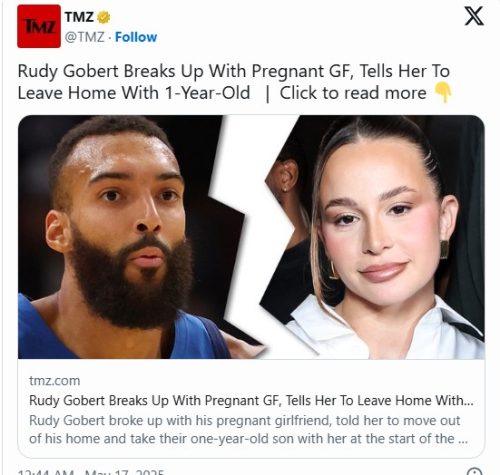Open the tmz.com domain label

click(x=55, y=381)
